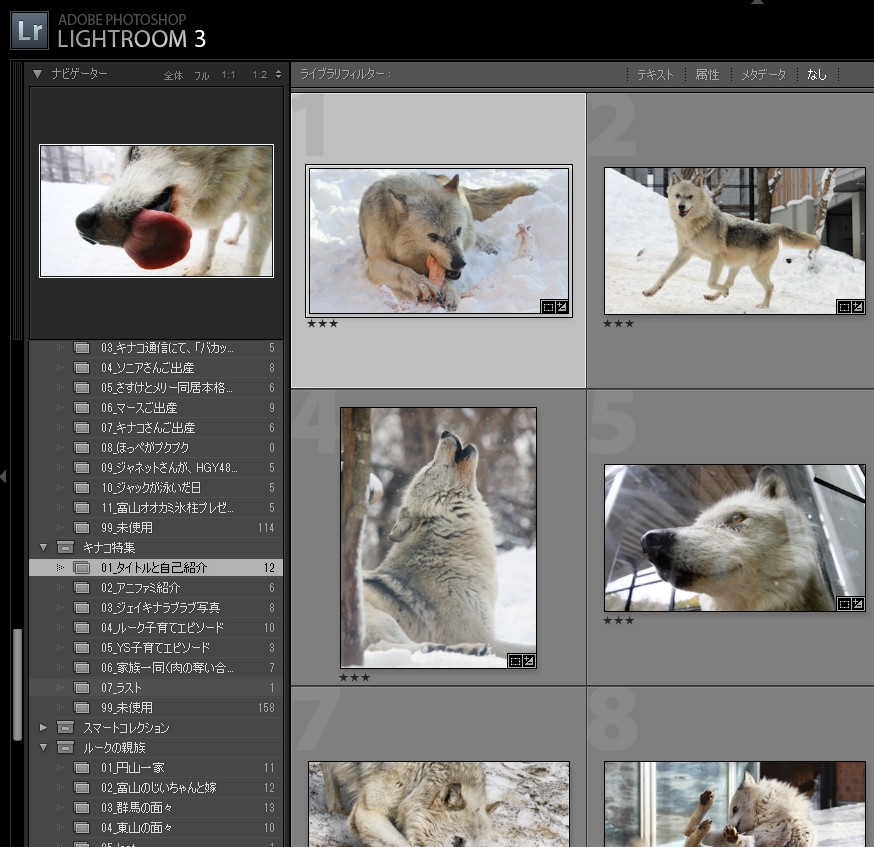Image resolution: width=874 pixels, height=847 pixels.
Task: Select the wolf eating meat thumbnail
Action: tap(439, 241)
